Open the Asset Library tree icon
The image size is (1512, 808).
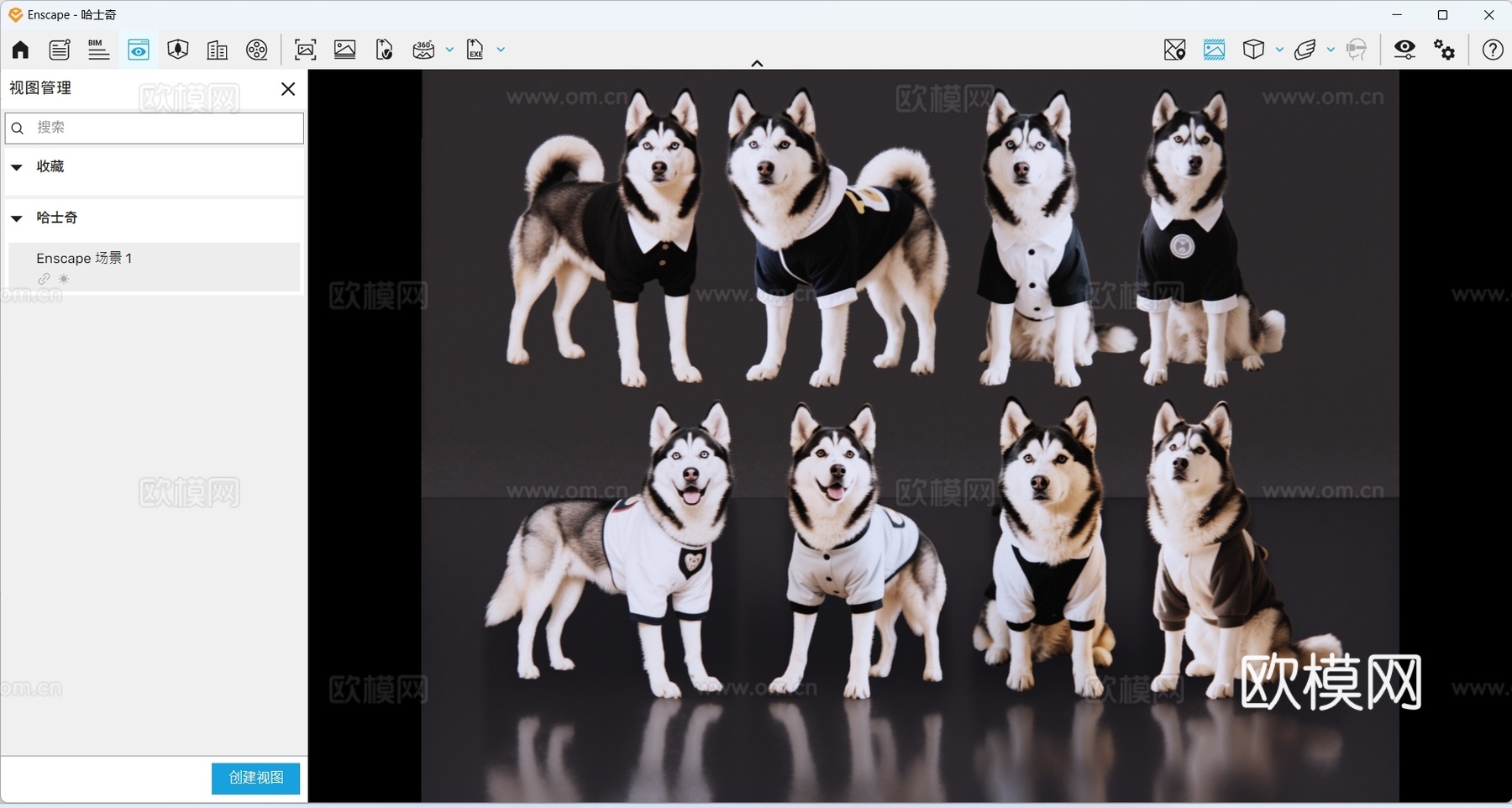[x=177, y=50]
